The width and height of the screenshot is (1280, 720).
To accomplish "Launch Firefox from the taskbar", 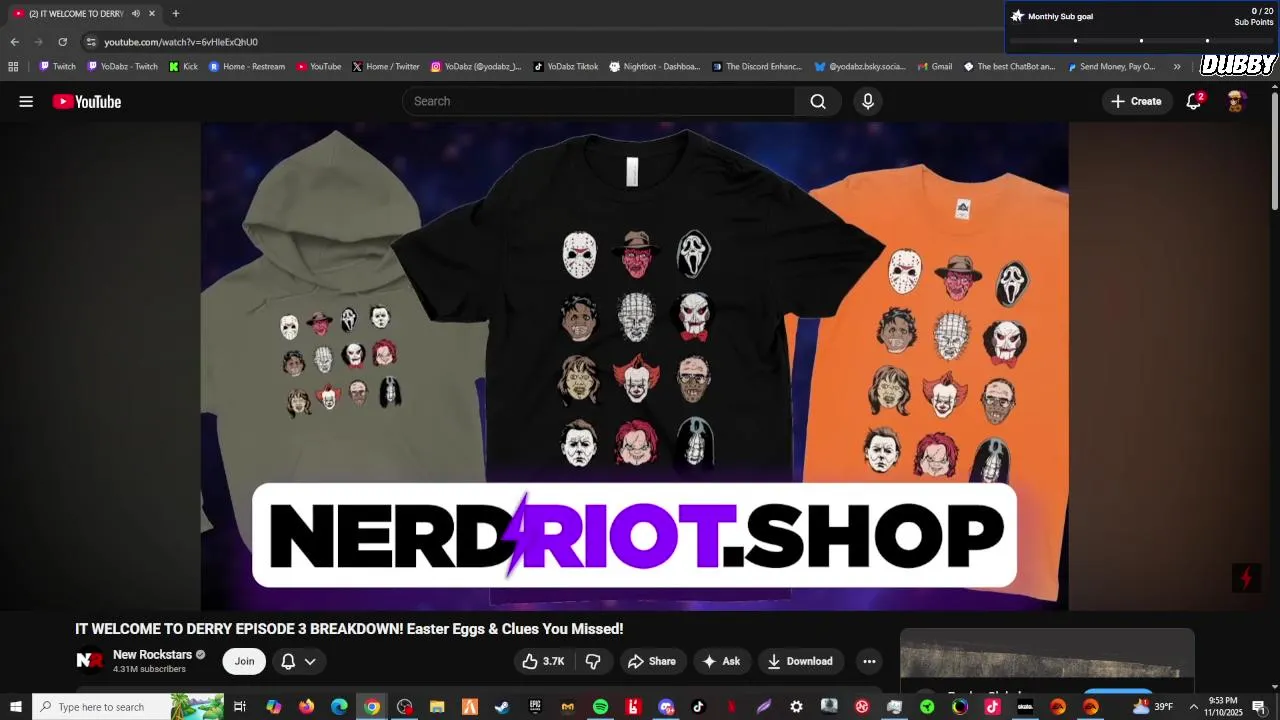I will click(x=306, y=707).
